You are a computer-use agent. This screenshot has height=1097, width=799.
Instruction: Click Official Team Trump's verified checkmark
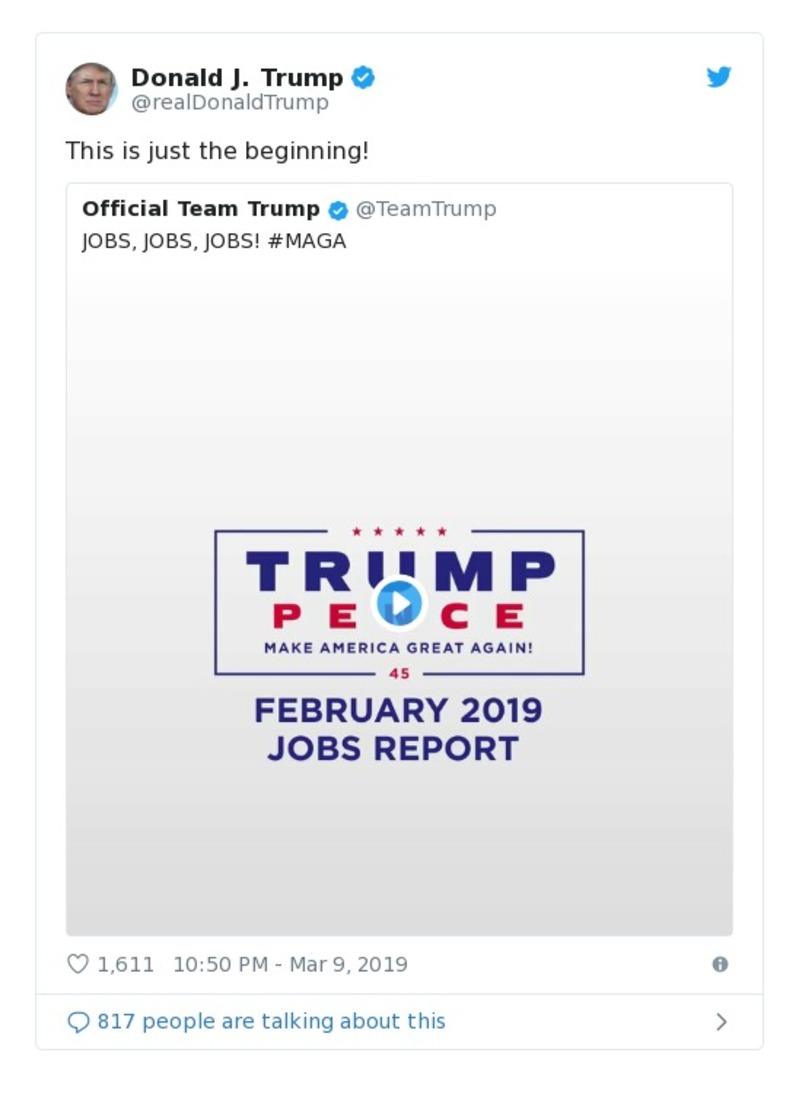(336, 209)
